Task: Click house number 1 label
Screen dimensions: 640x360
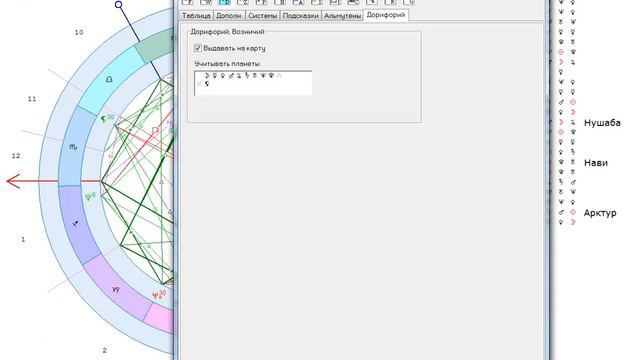Action: pos(23,239)
